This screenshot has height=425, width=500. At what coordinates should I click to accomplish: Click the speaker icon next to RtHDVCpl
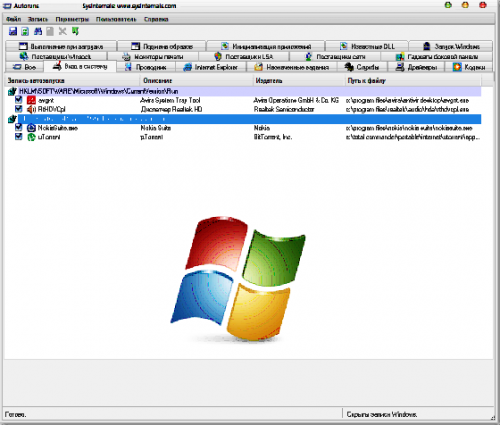pyautogui.click(x=31, y=109)
